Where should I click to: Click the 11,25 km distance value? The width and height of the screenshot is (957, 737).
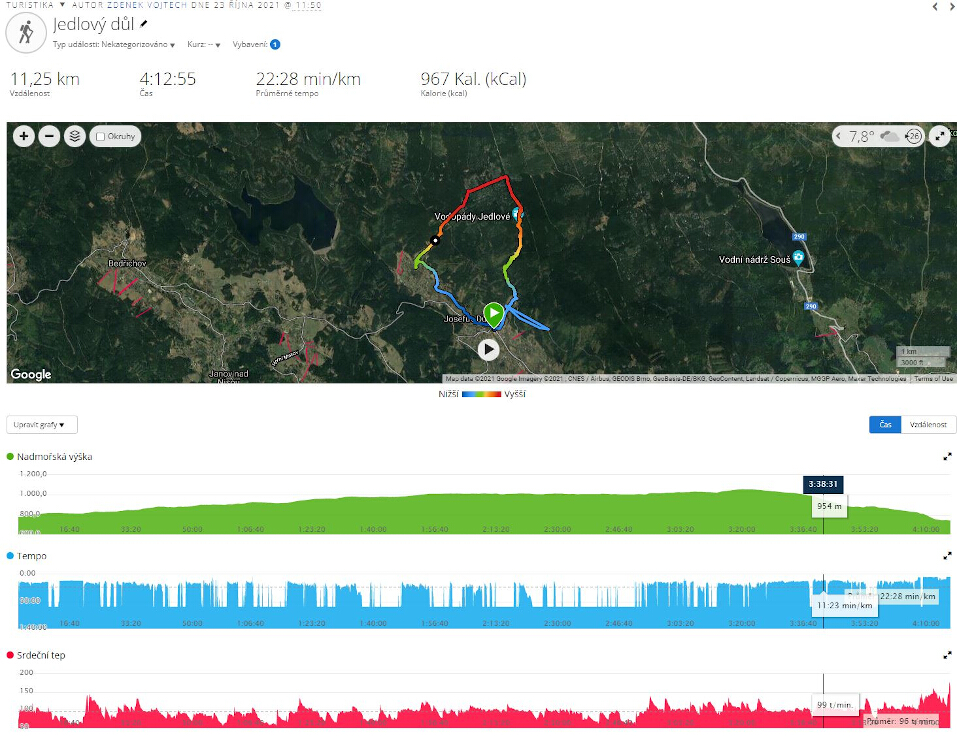pyautogui.click(x=45, y=79)
